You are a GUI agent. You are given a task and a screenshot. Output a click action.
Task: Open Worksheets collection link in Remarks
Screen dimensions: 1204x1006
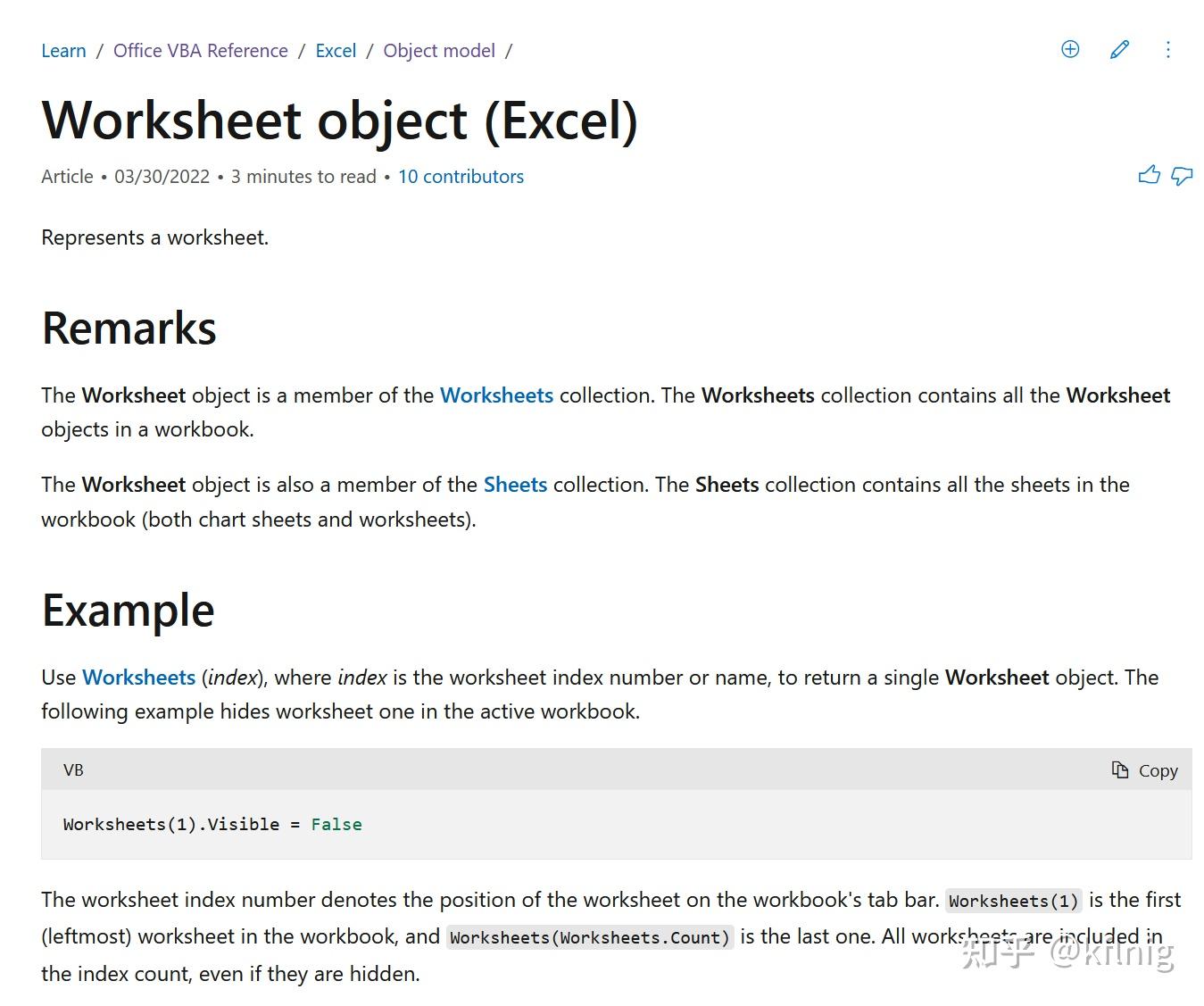[x=496, y=395]
